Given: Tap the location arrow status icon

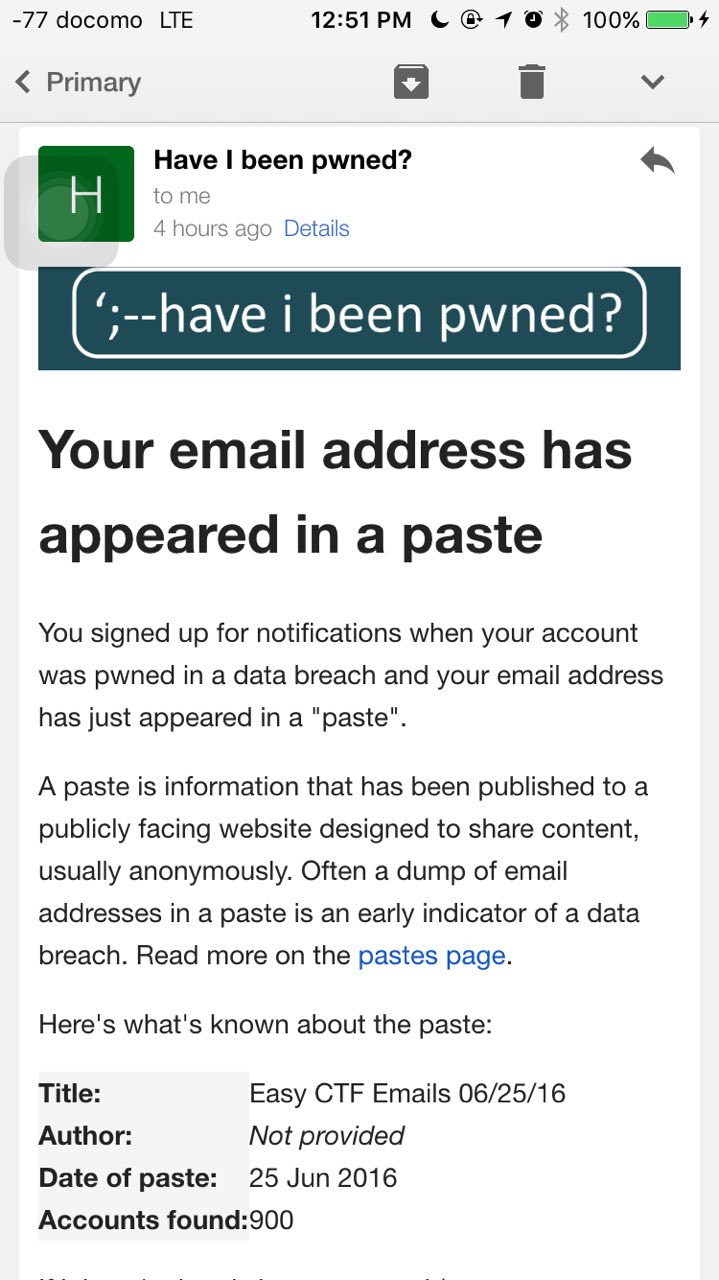Looking at the screenshot, I should pos(505,19).
